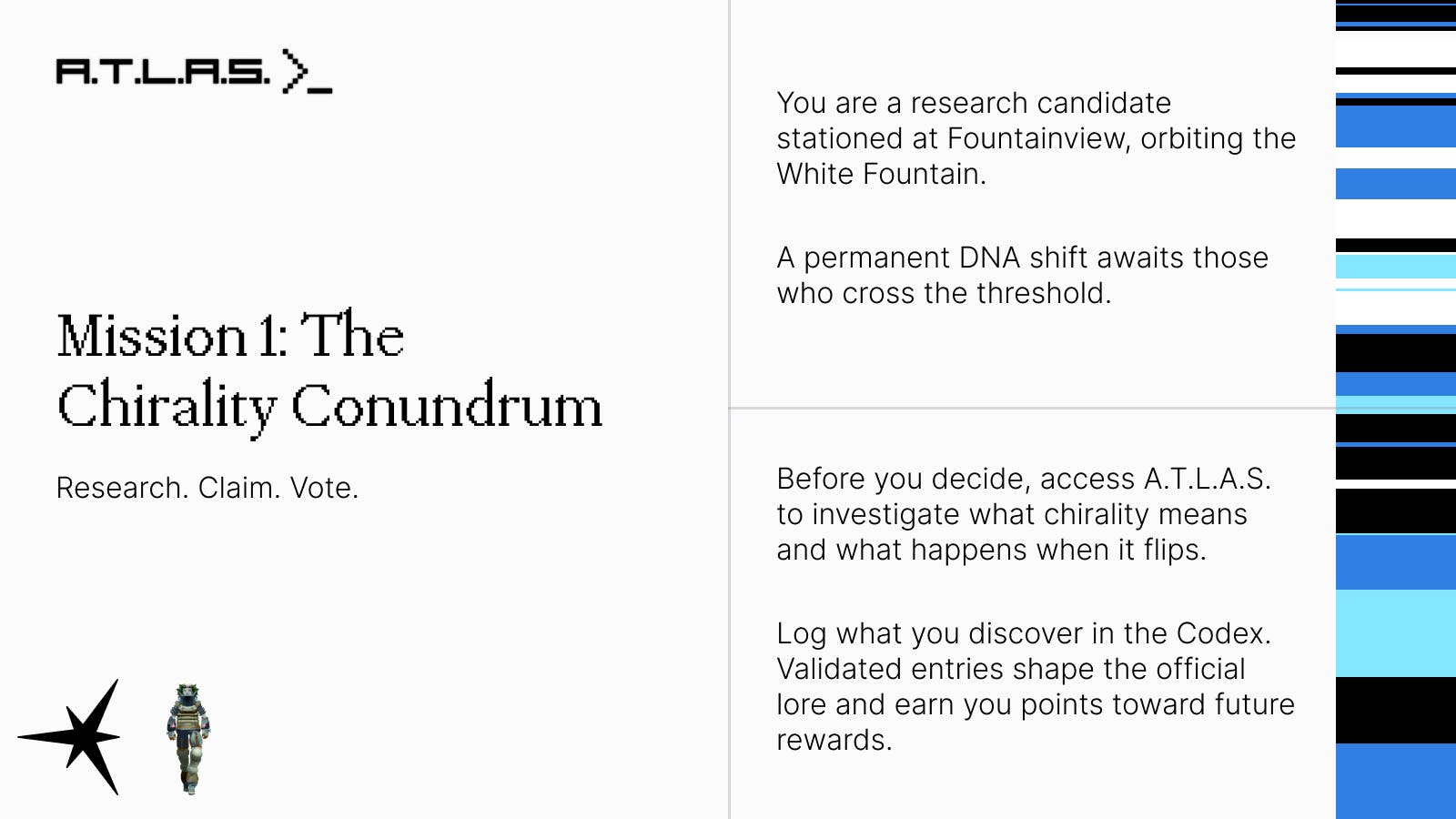Click the black four-point star icon

pos(70,737)
